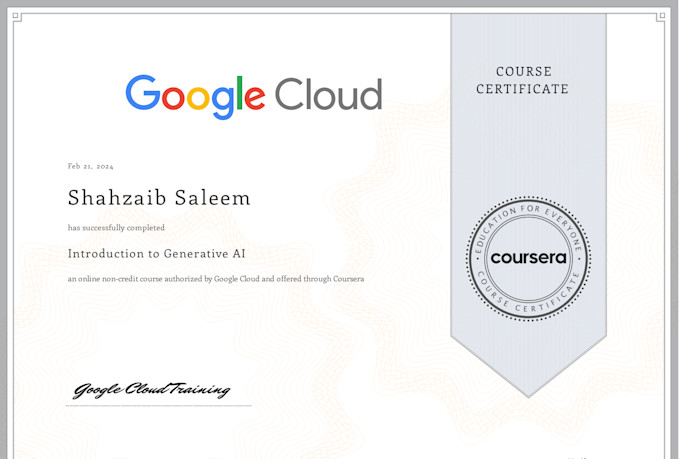Click the Coursera certificate seal

[528, 259]
